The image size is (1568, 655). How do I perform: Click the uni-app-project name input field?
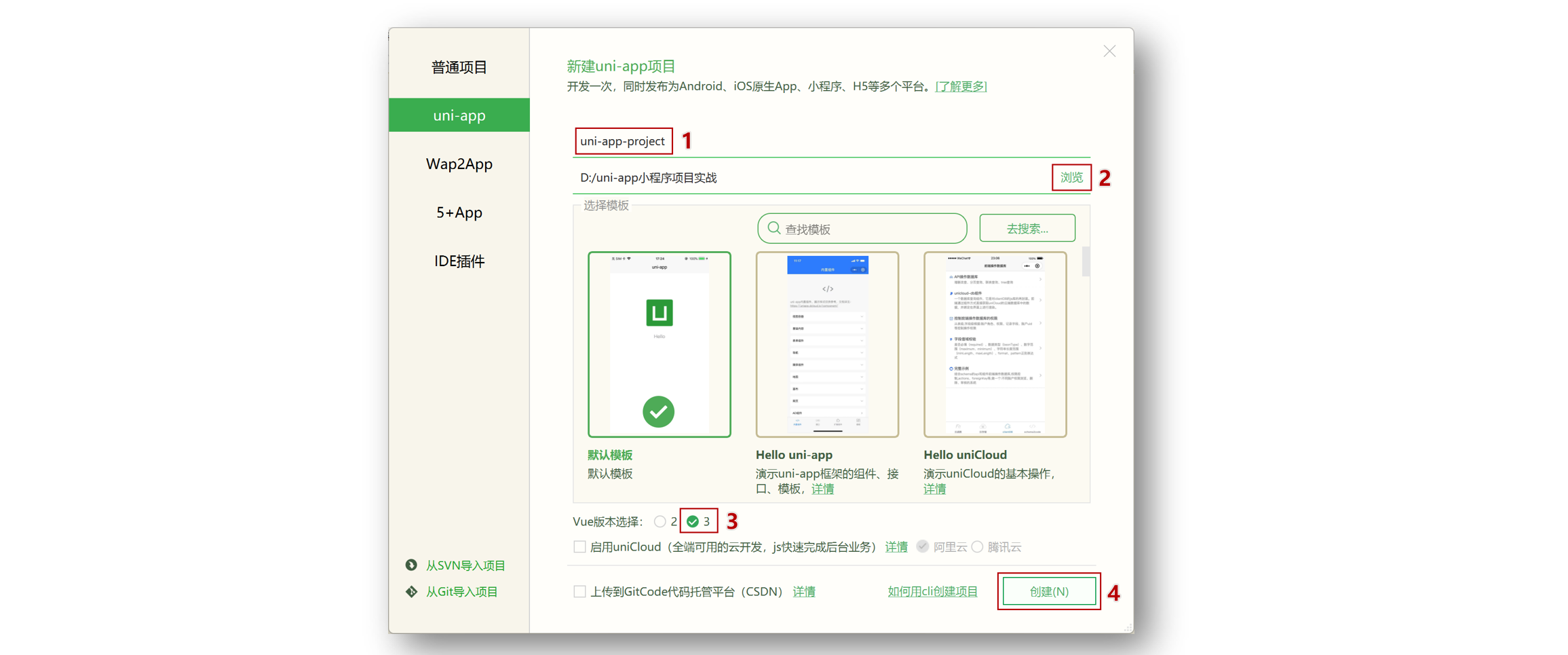coord(622,141)
